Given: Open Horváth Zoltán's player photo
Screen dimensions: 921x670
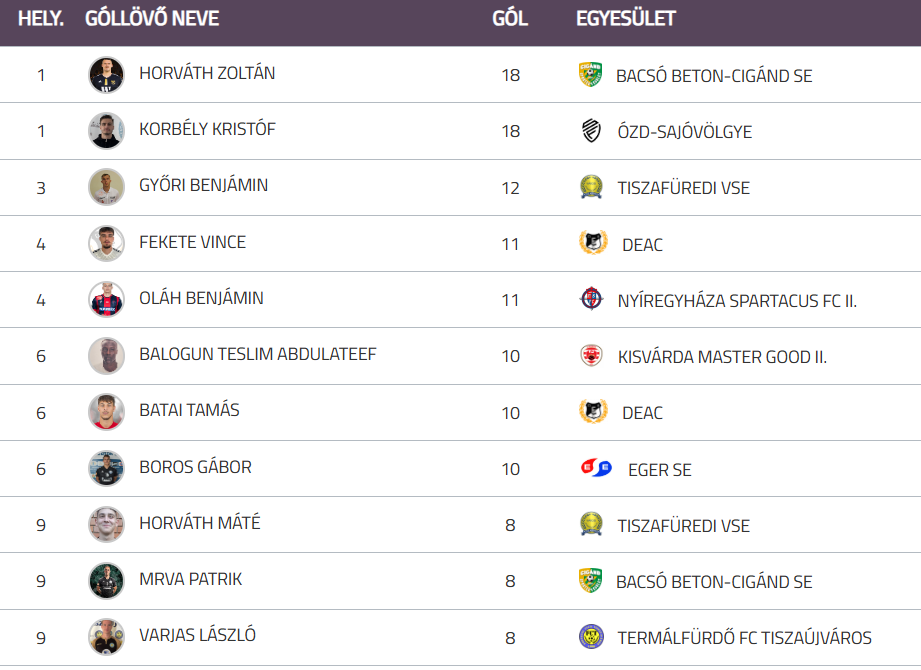Looking at the screenshot, I should 106,75.
